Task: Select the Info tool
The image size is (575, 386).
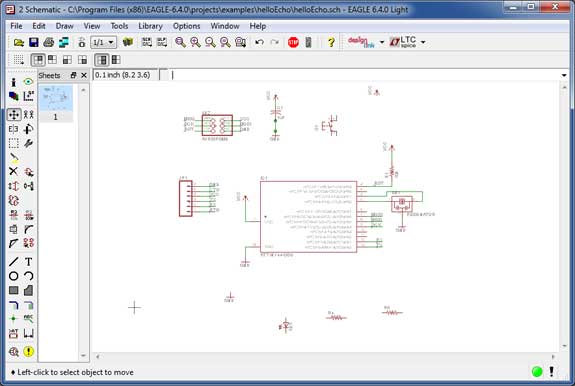Action: tap(14, 82)
